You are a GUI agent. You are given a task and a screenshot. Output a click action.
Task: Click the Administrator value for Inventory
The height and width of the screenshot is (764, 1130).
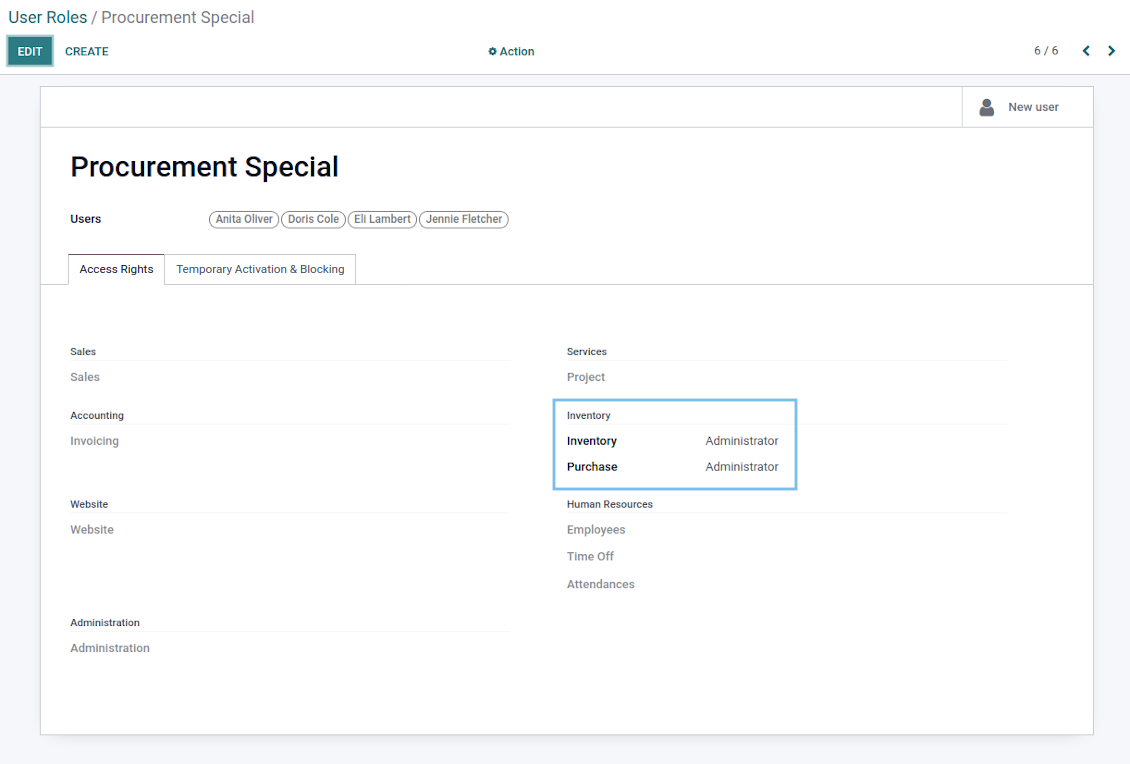point(742,441)
